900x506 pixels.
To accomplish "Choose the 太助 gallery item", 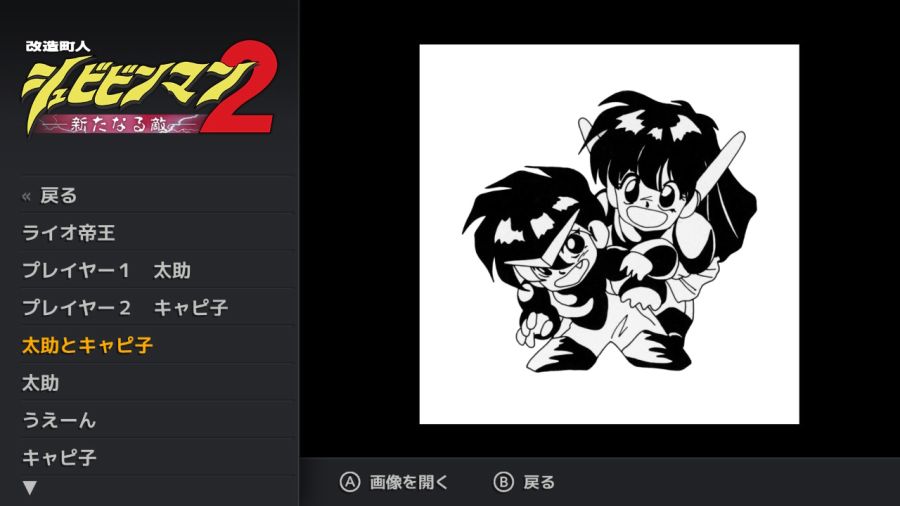I will pyautogui.click(x=157, y=383).
